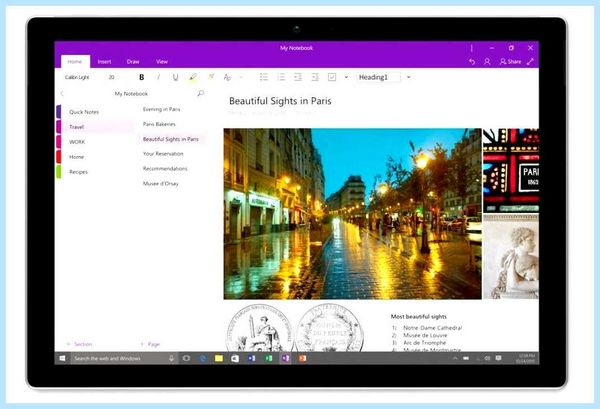Add a to-do checkbox tag
The image size is (600, 409).
pyautogui.click(x=332, y=77)
